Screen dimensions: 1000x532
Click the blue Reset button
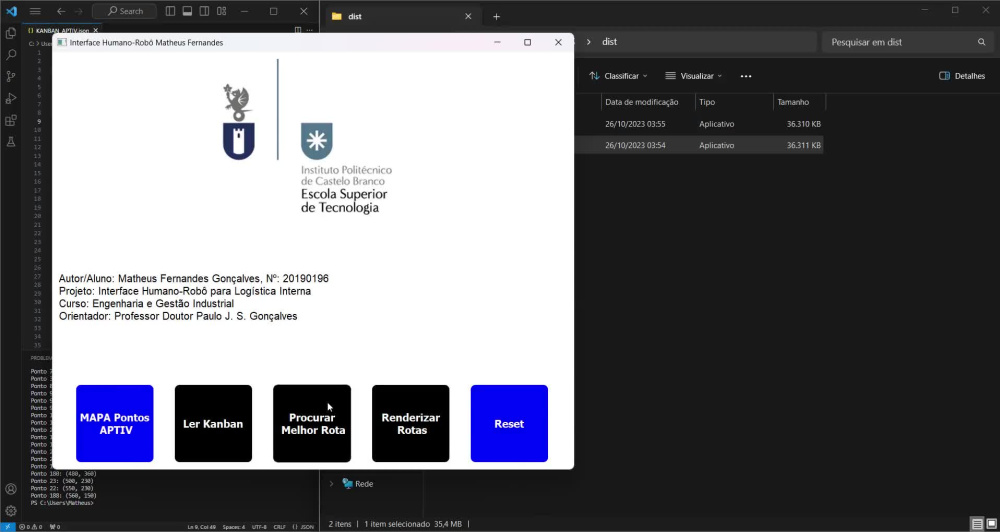pos(509,424)
